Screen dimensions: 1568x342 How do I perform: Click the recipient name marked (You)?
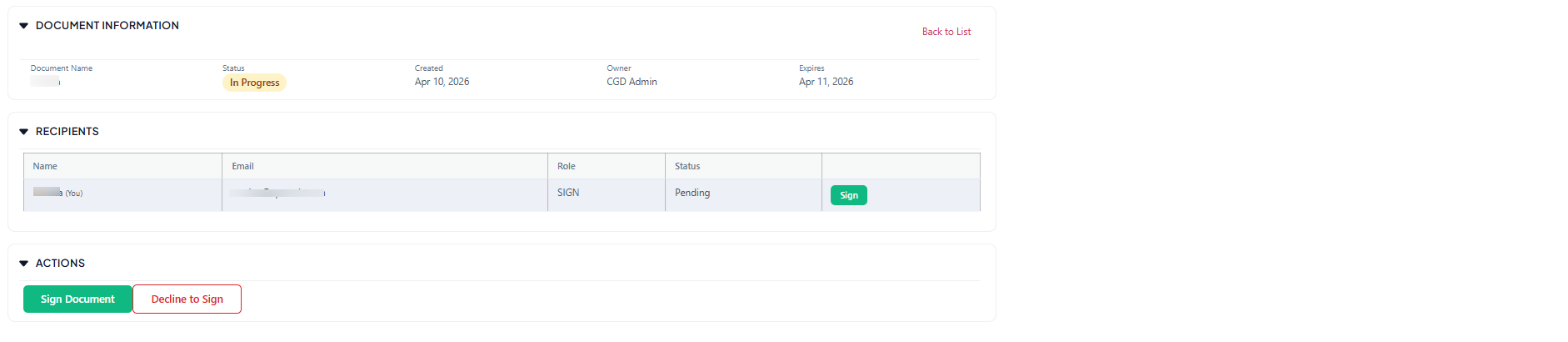57,193
